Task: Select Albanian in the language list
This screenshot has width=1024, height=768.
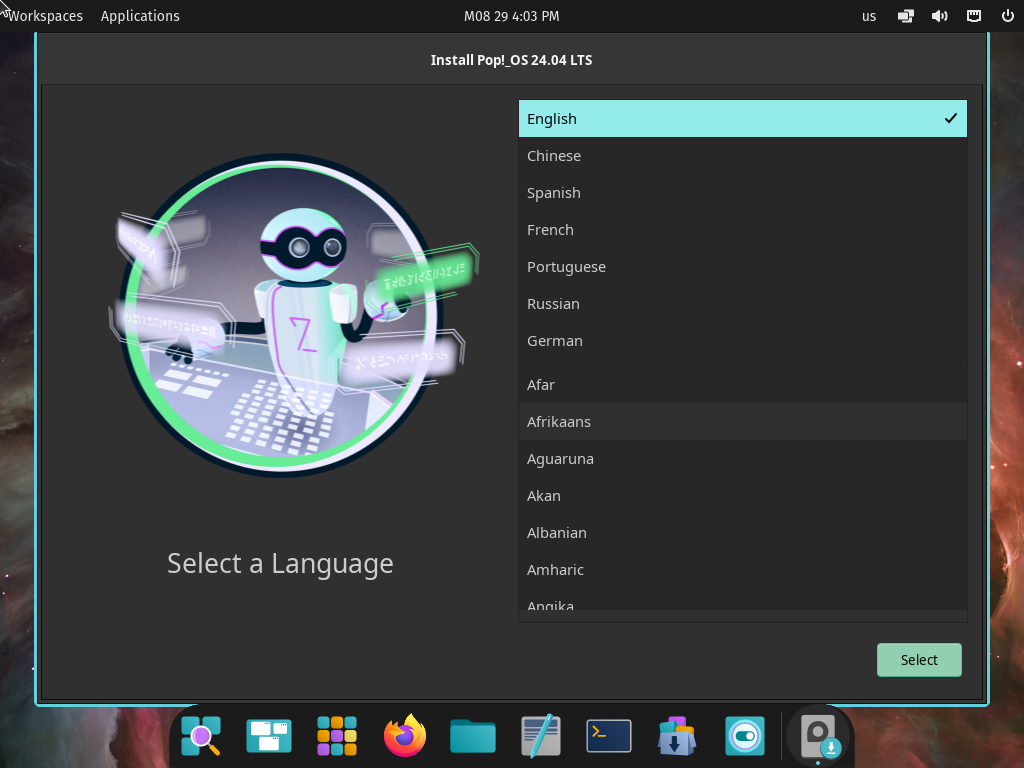Action: click(x=743, y=533)
